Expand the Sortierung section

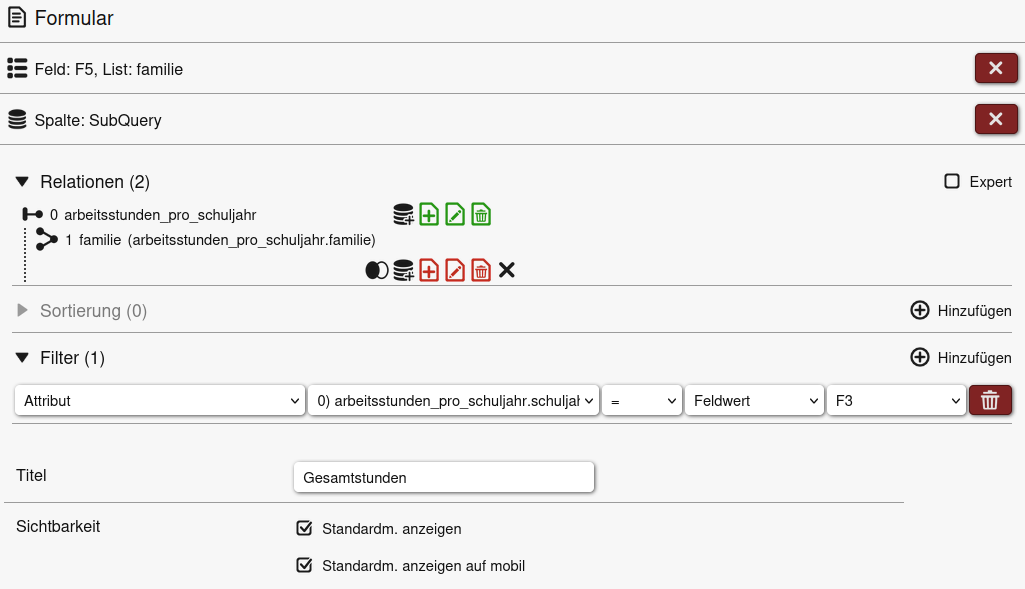coord(22,311)
